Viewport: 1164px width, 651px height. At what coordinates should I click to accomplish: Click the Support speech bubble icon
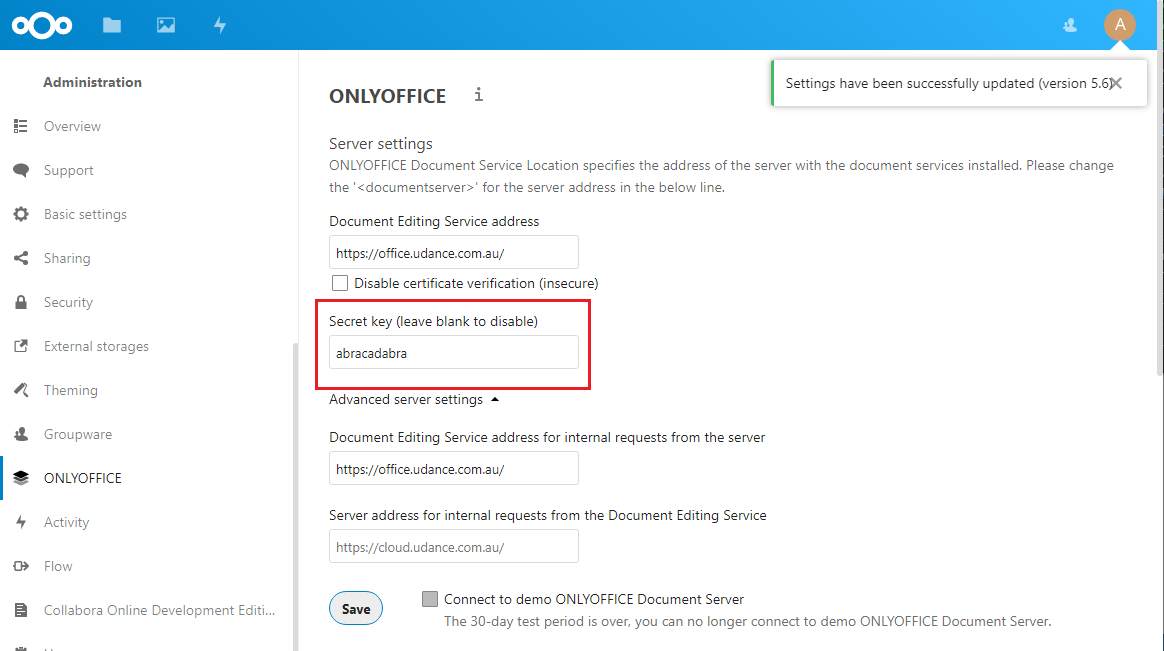point(21,170)
